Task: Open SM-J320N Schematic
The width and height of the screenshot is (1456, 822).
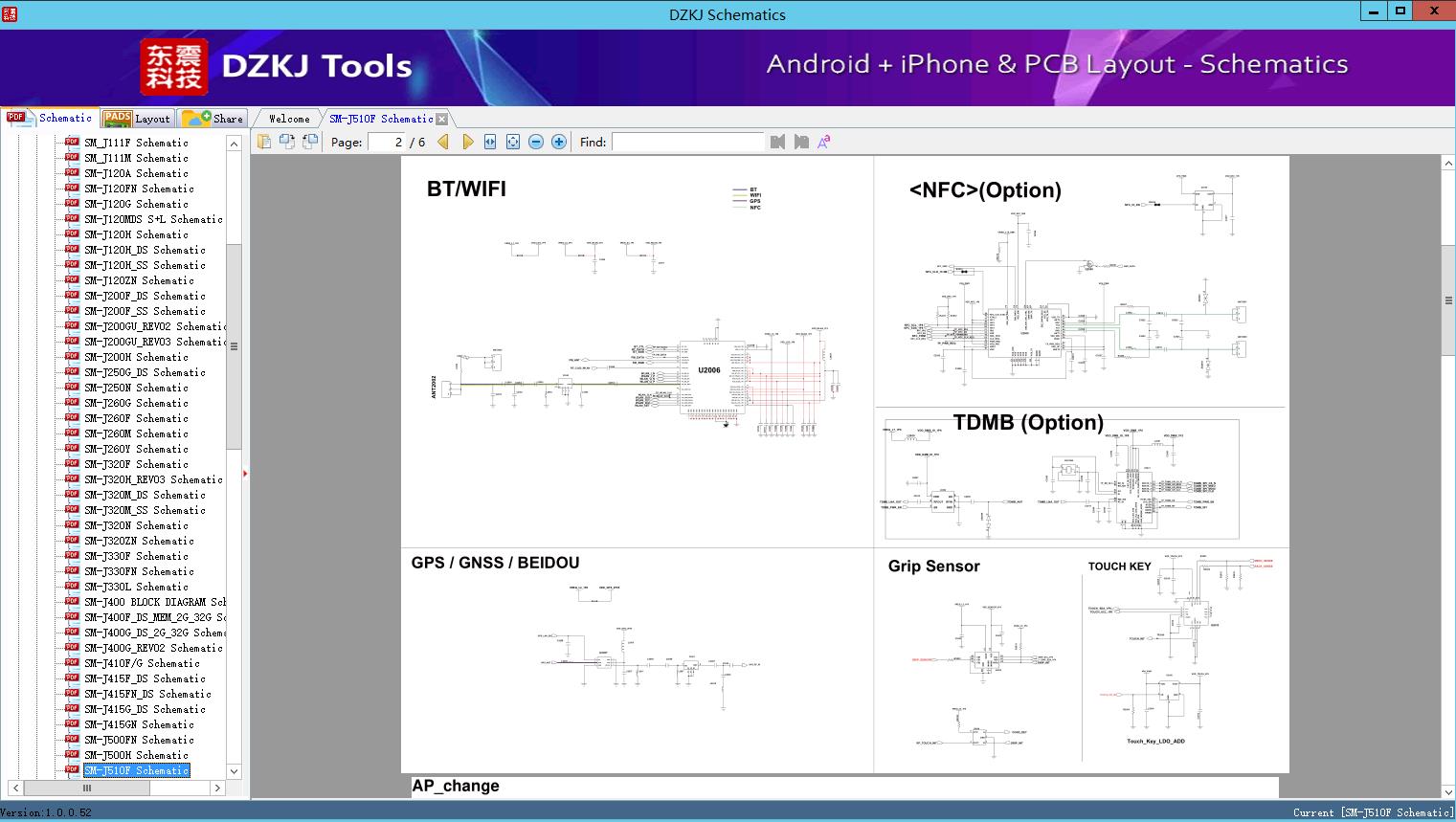Action: [x=136, y=525]
